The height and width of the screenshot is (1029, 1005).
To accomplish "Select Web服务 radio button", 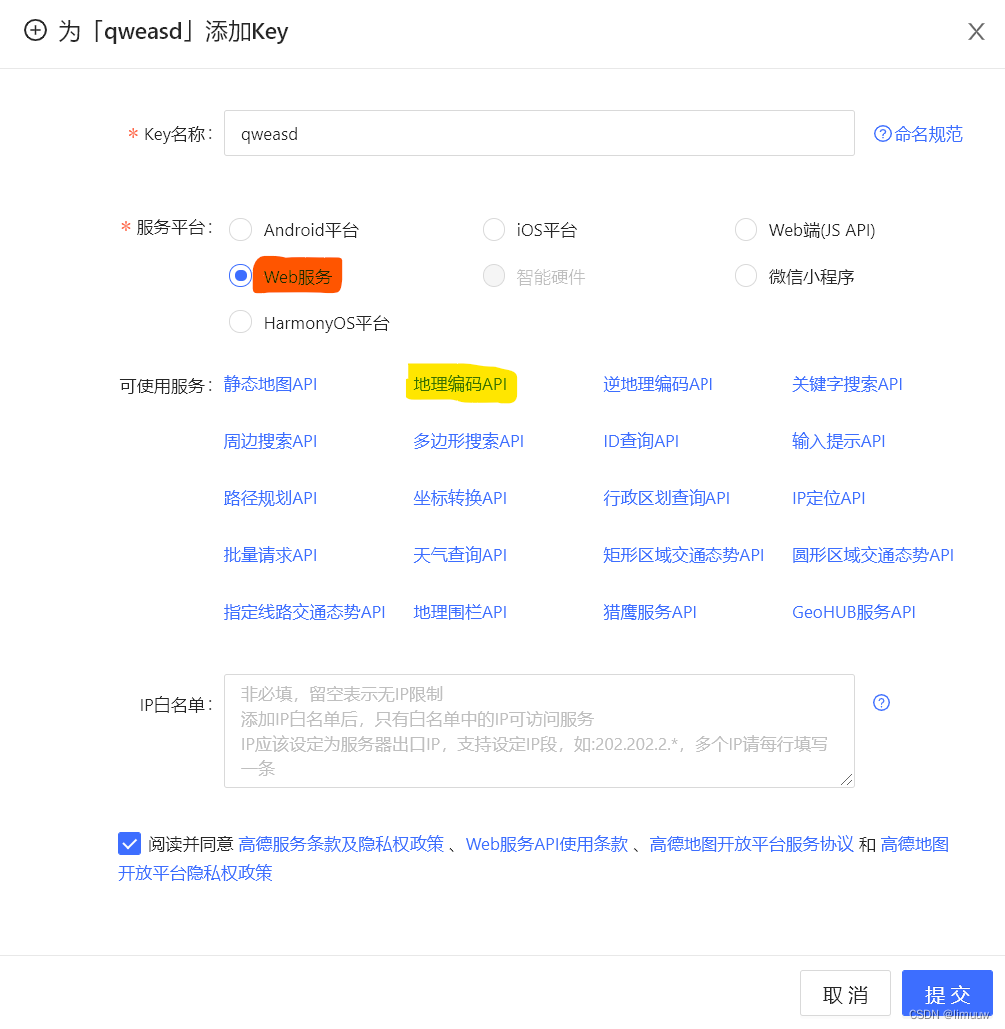I will (x=240, y=276).
